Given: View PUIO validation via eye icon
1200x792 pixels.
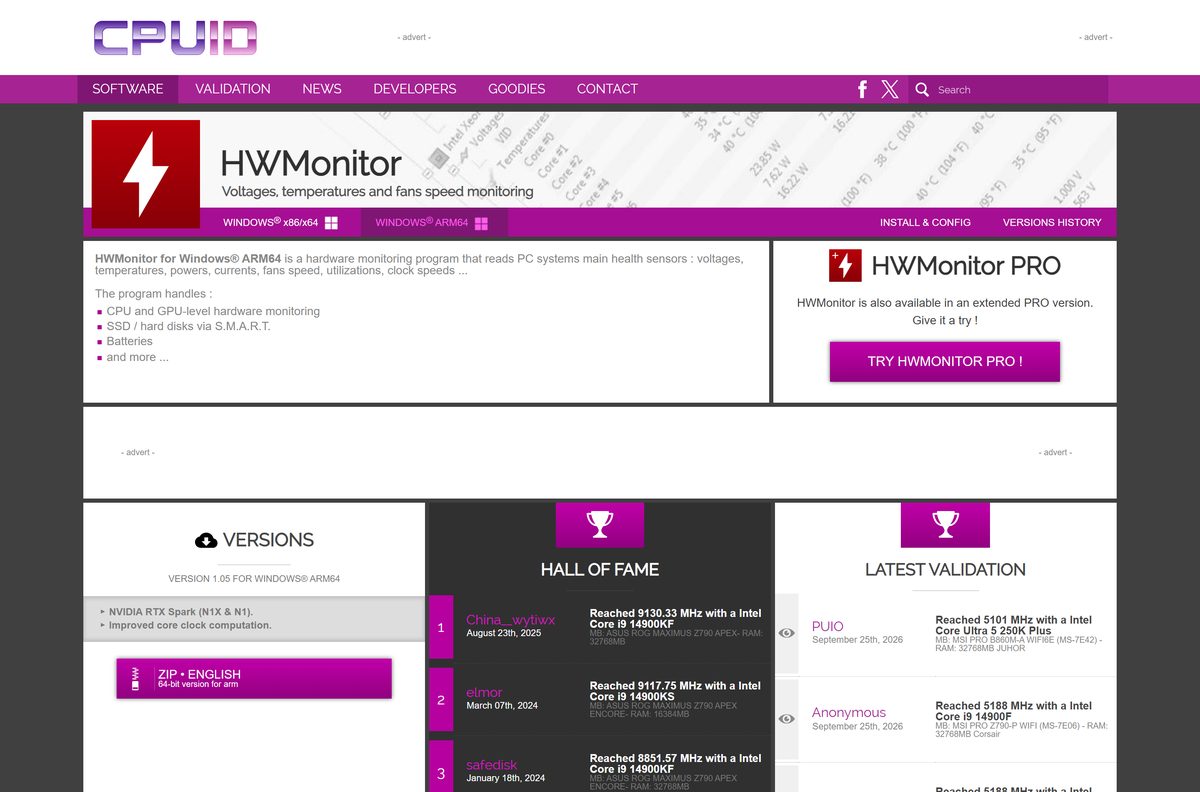Looking at the screenshot, I should 787,633.
